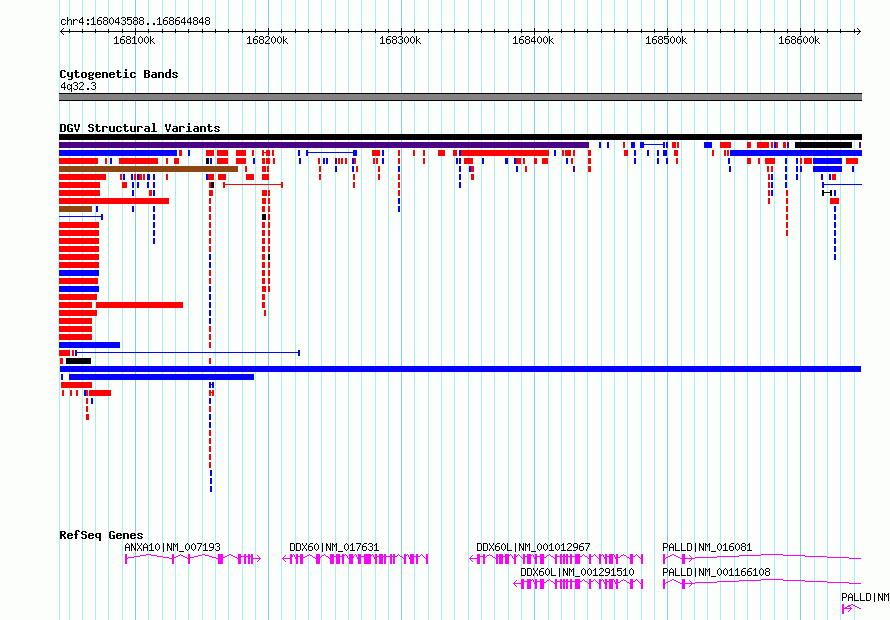Select the long brown structural variant bar
Screen dimensions: 890x620
point(148,169)
